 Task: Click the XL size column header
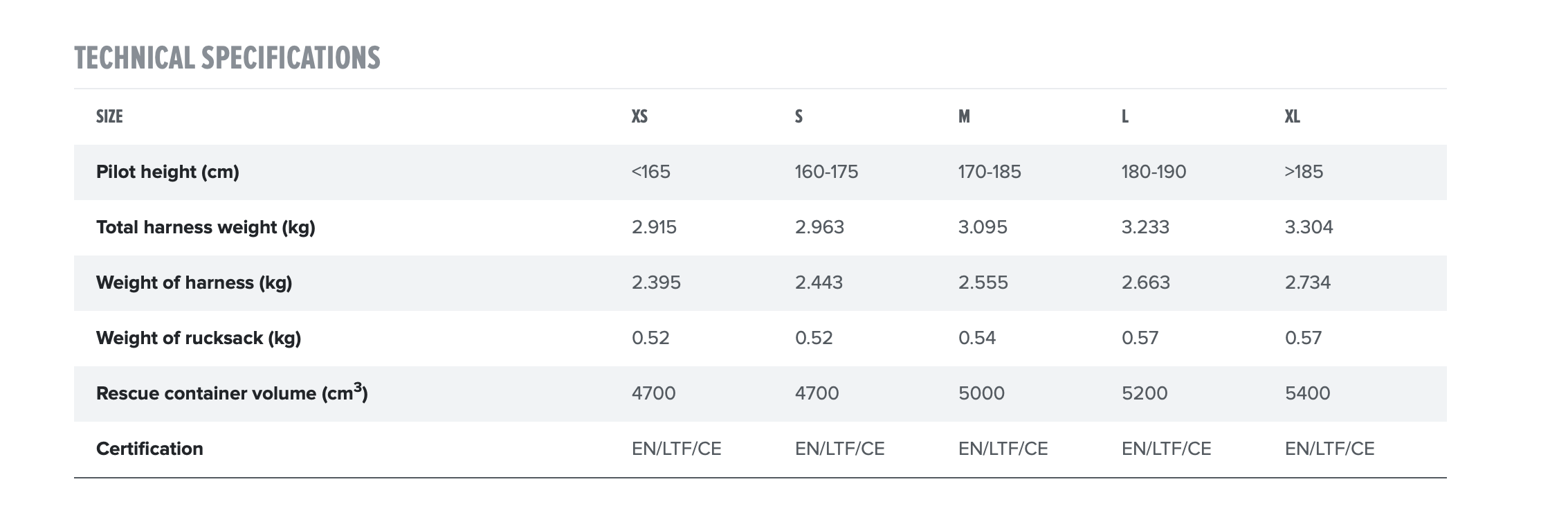point(1292,116)
